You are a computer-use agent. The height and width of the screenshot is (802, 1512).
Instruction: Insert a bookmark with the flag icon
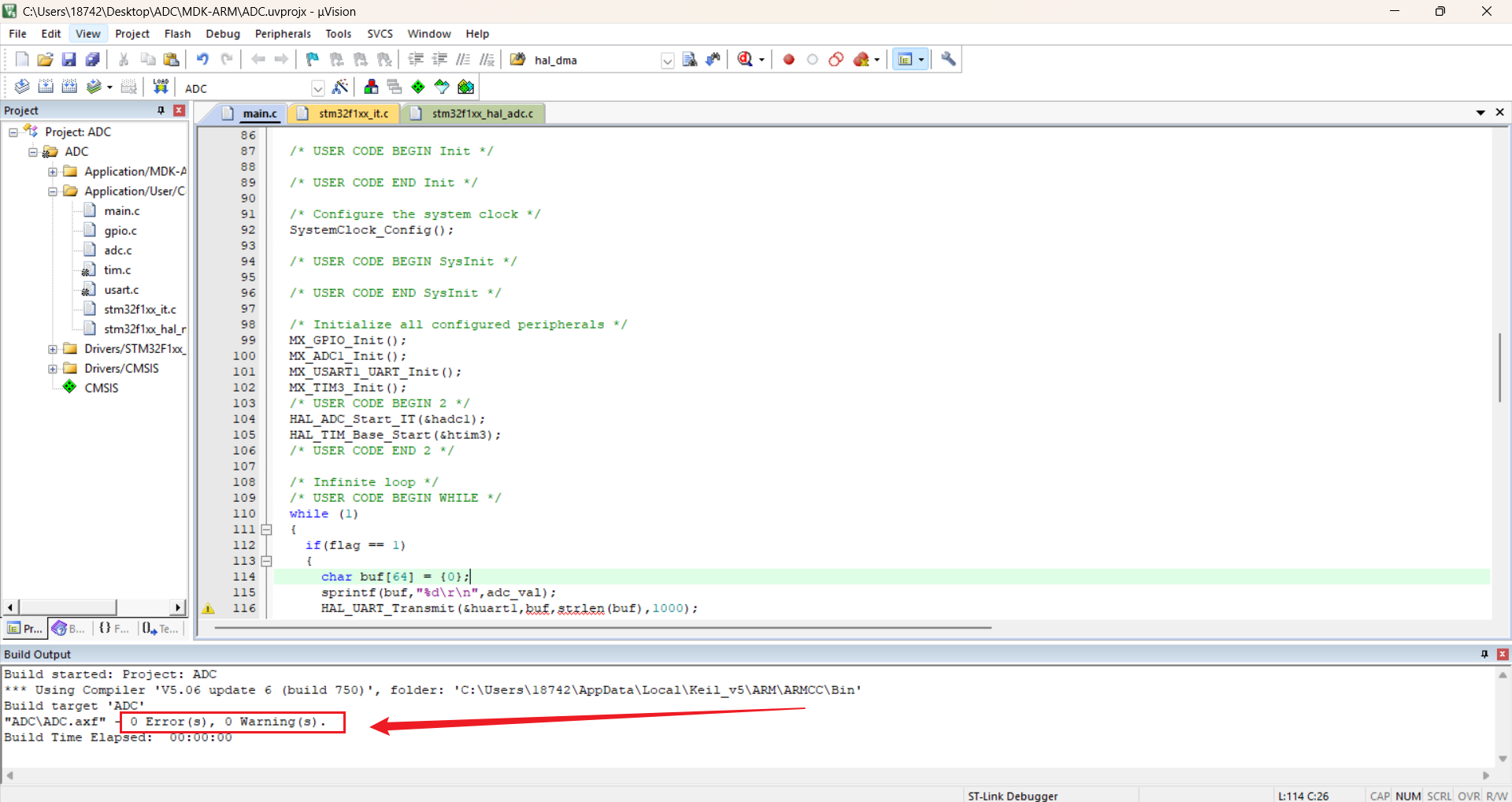click(x=313, y=59)
